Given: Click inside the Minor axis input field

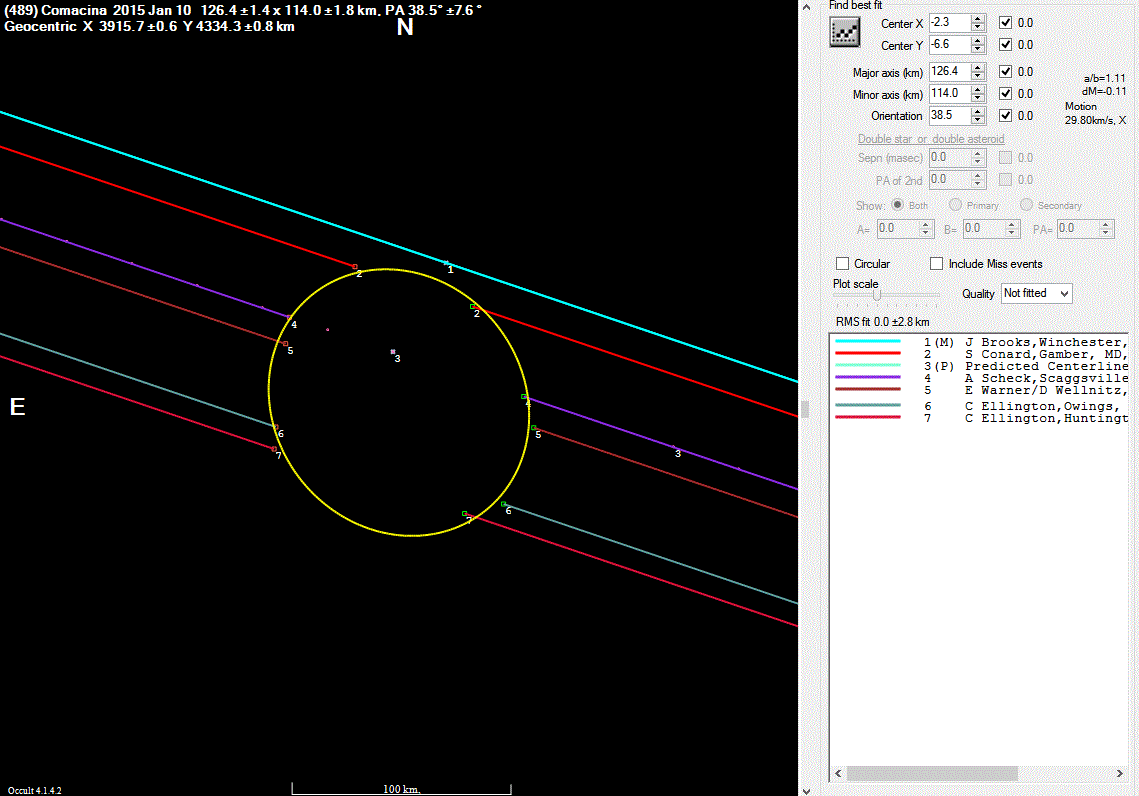Looking at the screenshot, I should 948,94.
